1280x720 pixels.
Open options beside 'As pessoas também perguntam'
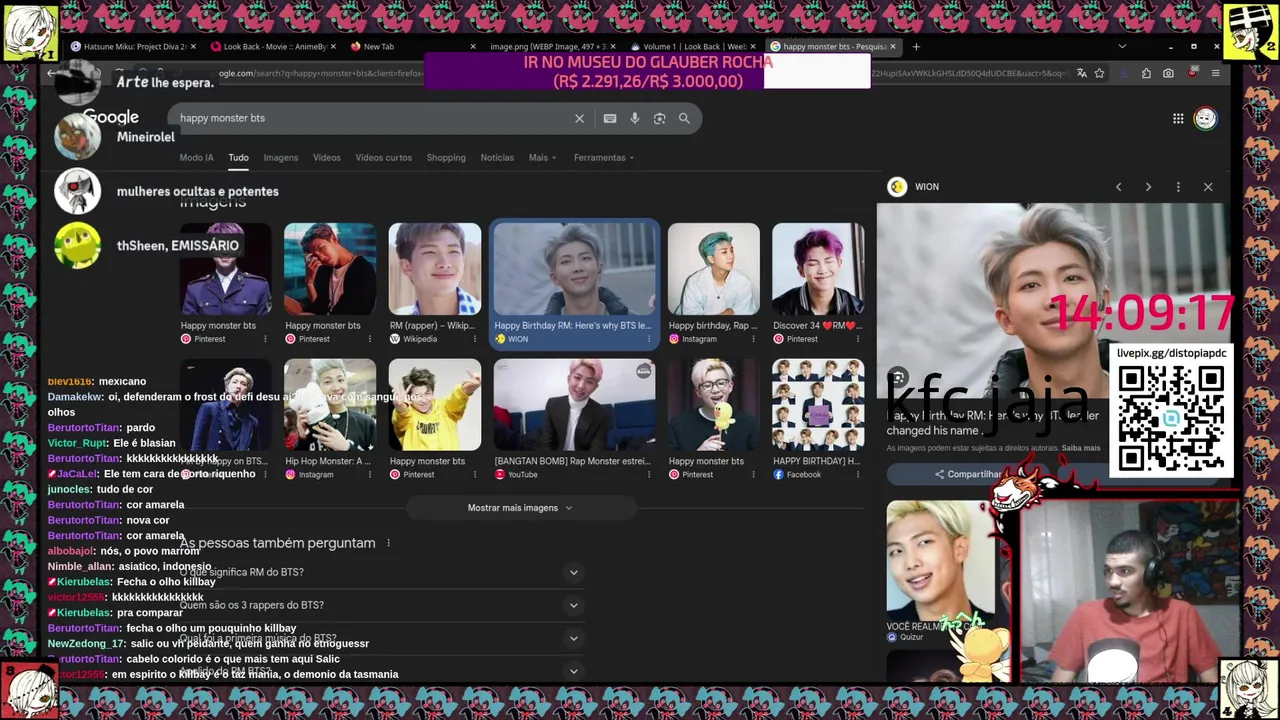[388, 543]
